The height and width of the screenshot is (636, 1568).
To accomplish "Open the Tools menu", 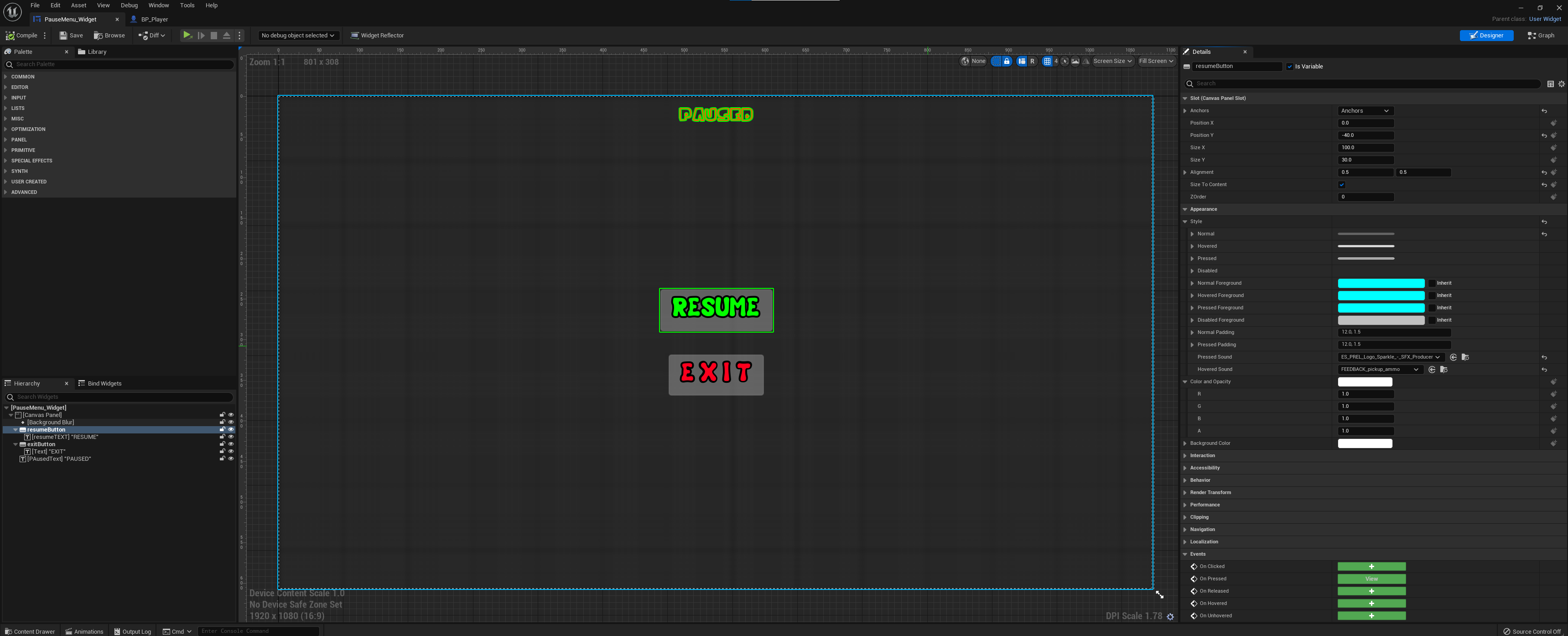I will (187, 5).
